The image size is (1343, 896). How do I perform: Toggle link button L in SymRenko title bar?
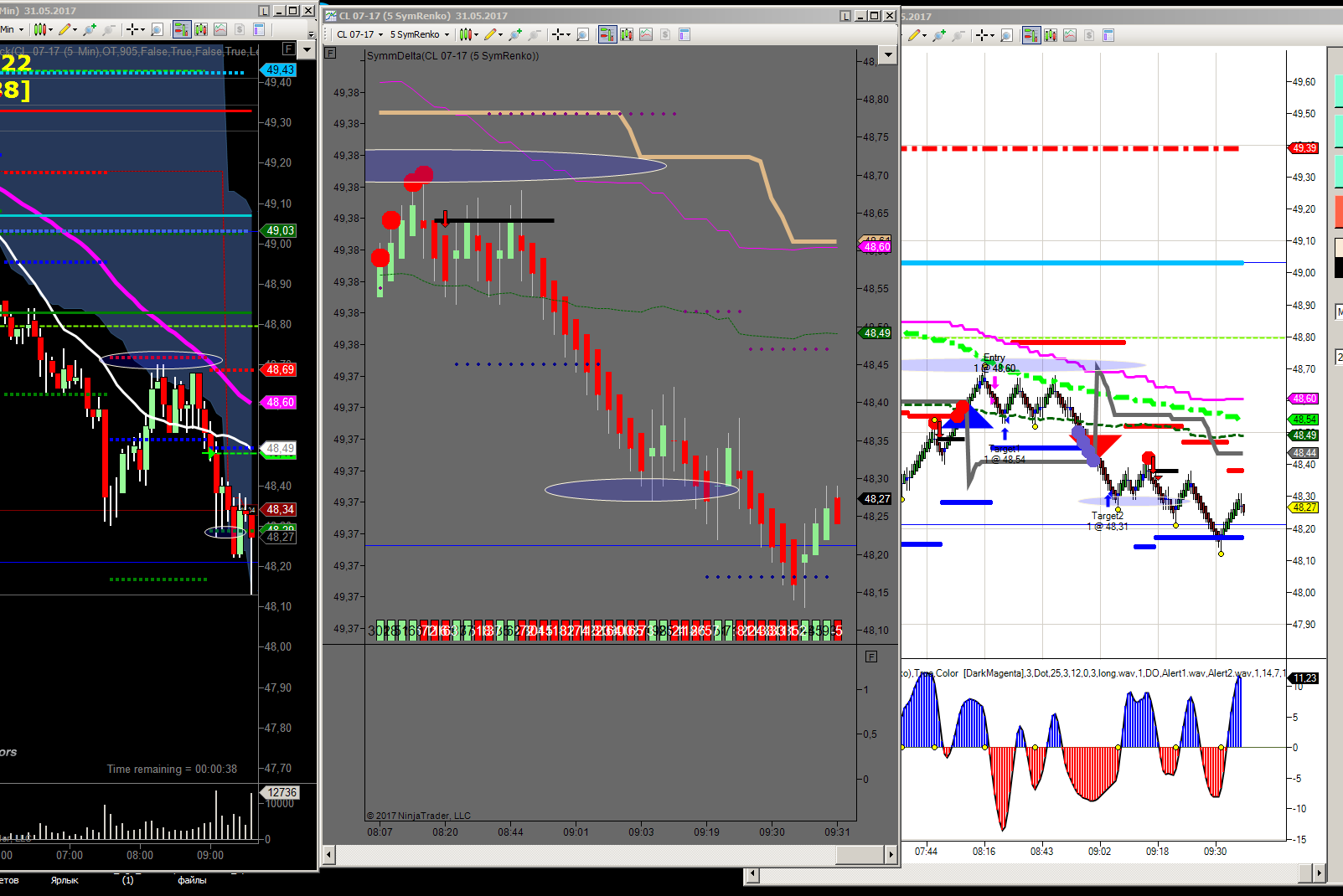[845, 16]
